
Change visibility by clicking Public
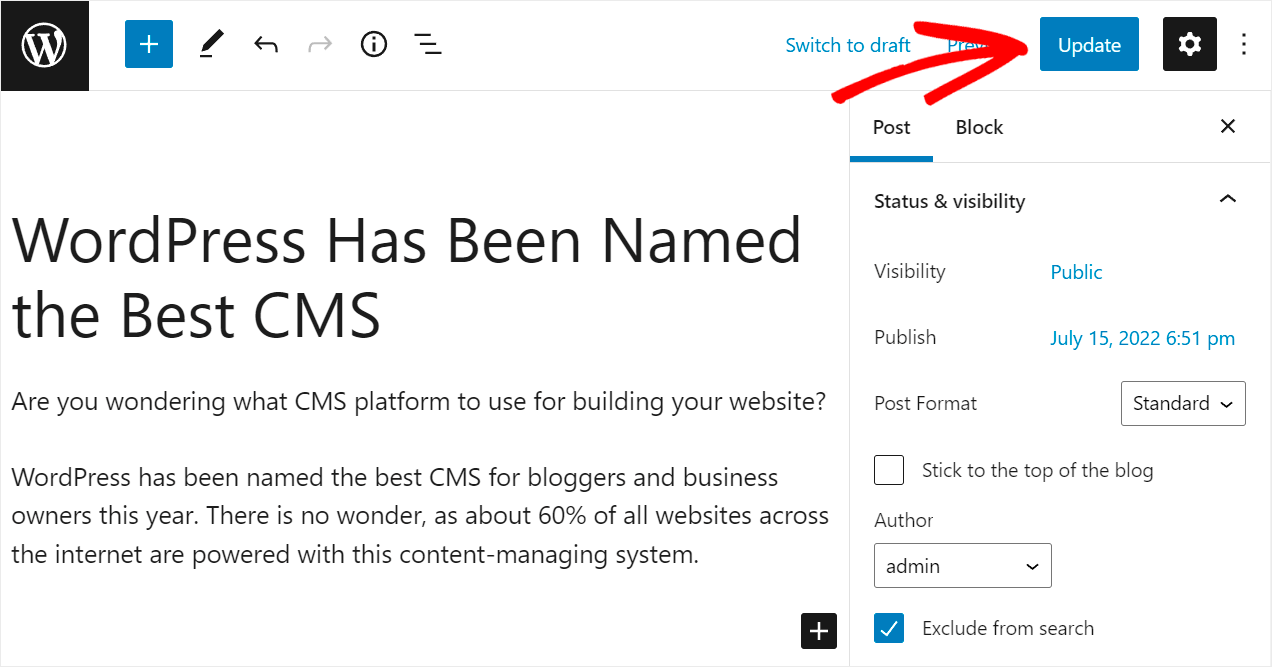tap(1076, 272)
